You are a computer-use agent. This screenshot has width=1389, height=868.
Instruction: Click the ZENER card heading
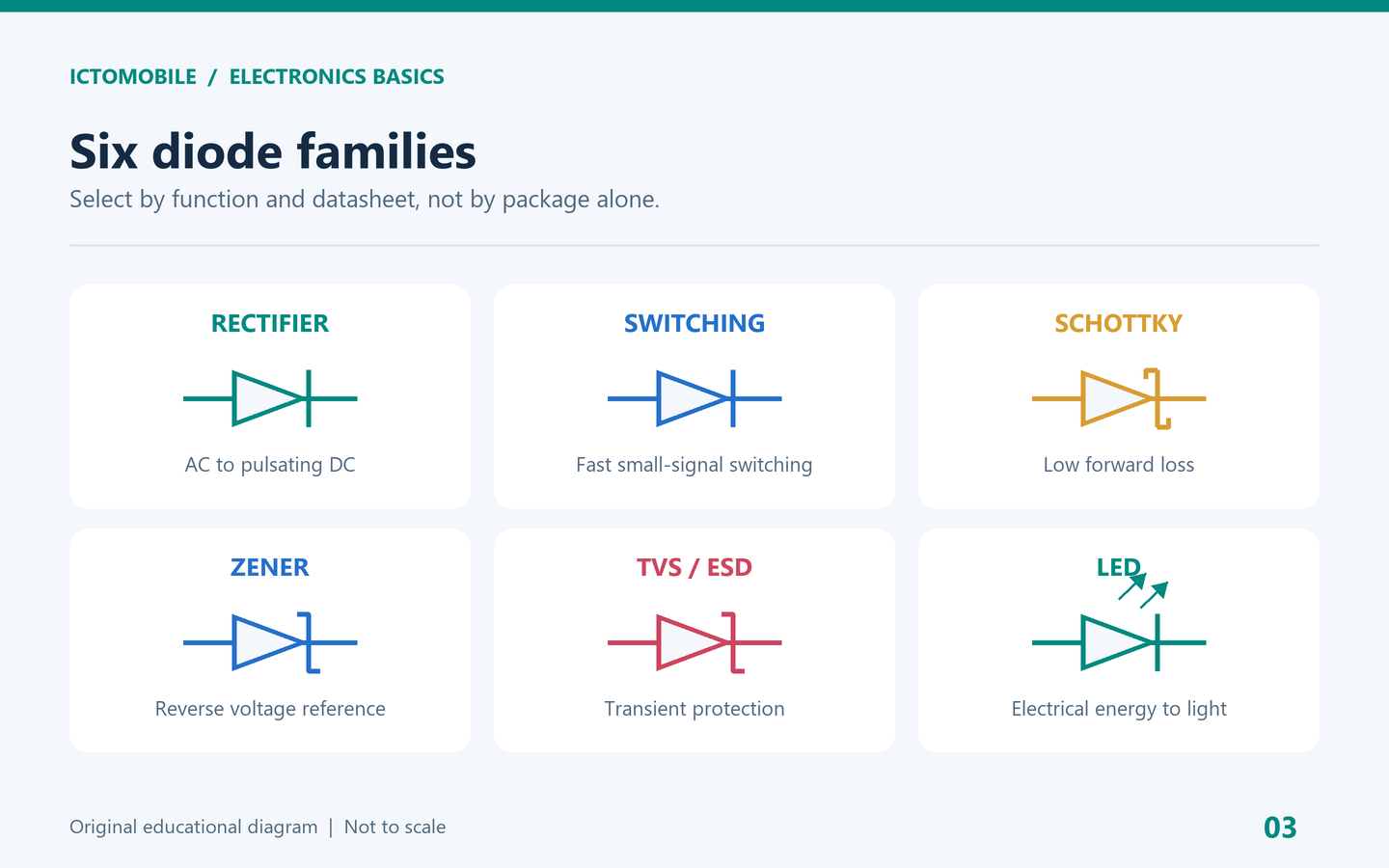coord(270,568)
